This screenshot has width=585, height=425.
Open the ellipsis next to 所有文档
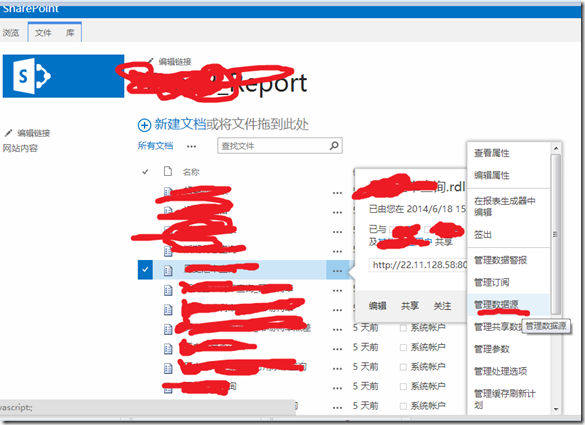(191, 146)
